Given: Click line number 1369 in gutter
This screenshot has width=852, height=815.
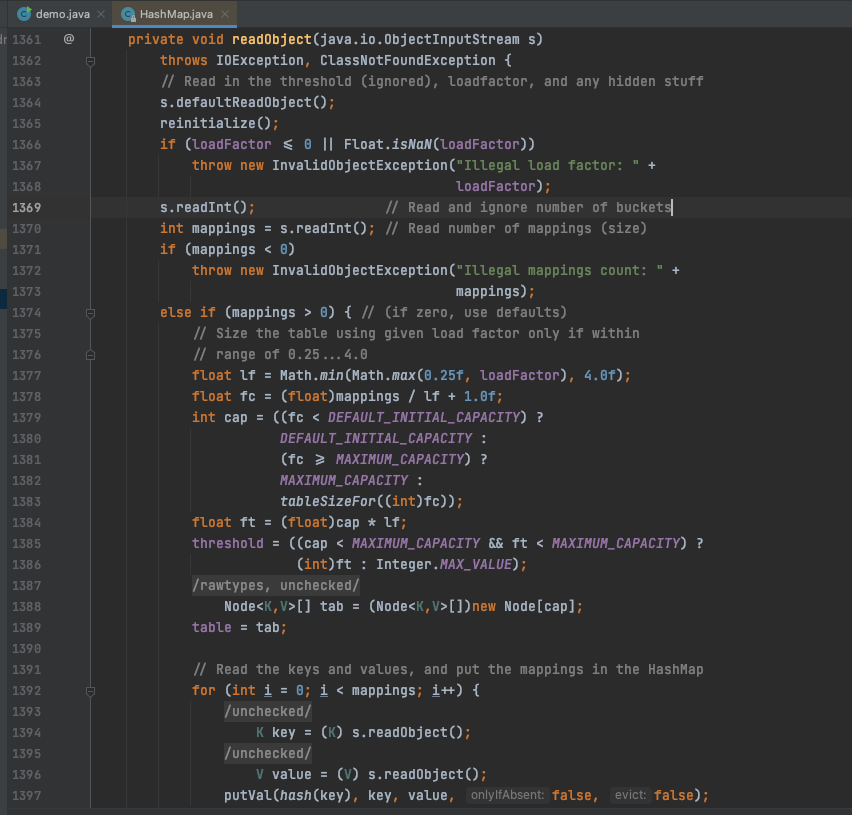Looking at the screenshot, I should [27, 208].
